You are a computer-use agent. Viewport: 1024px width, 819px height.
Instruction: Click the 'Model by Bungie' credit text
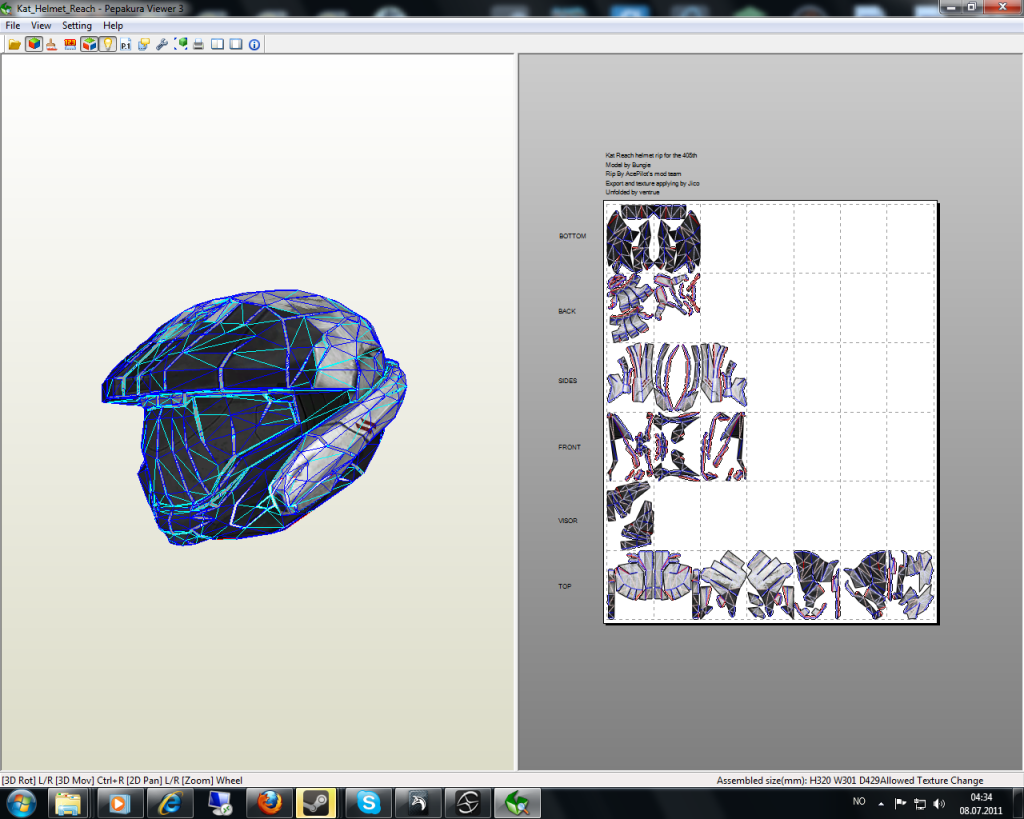[628, 165]
